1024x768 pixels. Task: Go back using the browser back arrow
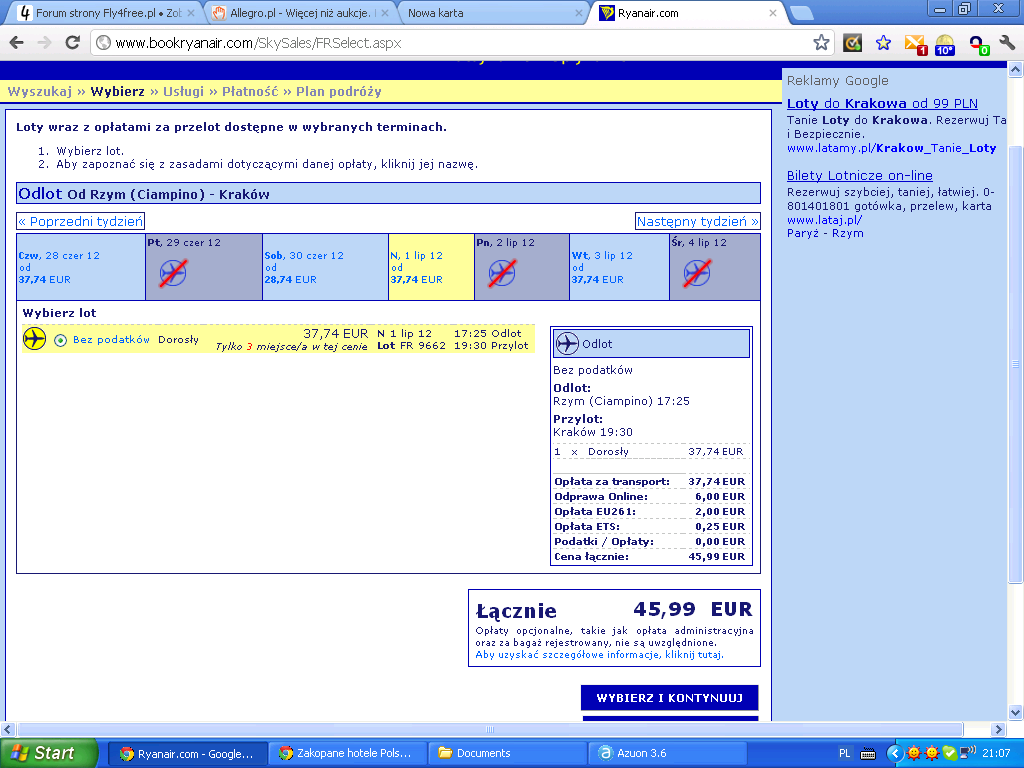[x=17, y=43]
